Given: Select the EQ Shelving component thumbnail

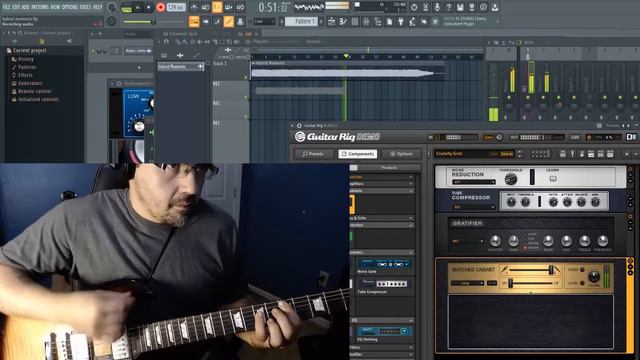Looking at the screenshot, I should pos(384,331).
